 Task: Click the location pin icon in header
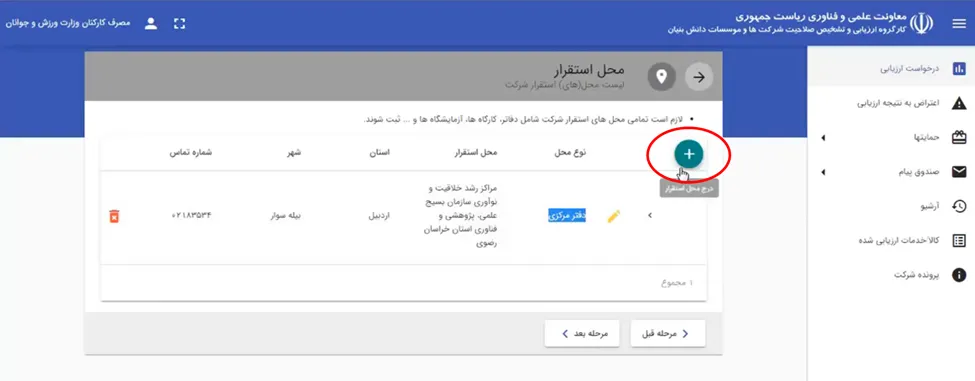pyautogui.click(x=662, y=77)
